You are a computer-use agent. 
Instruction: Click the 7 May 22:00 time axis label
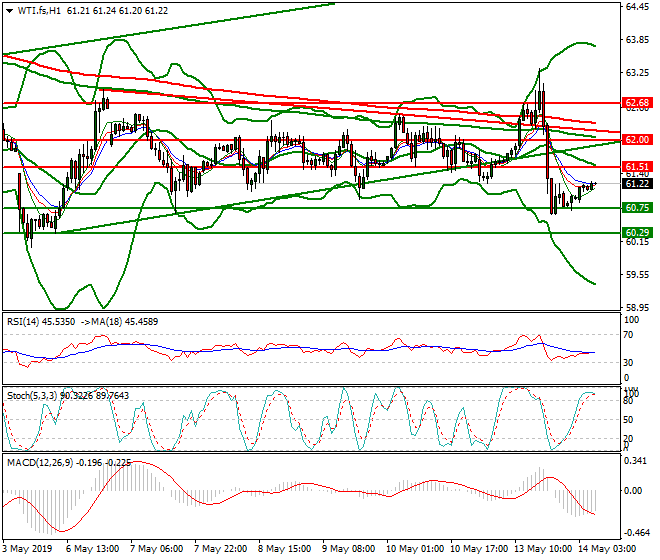221,549
